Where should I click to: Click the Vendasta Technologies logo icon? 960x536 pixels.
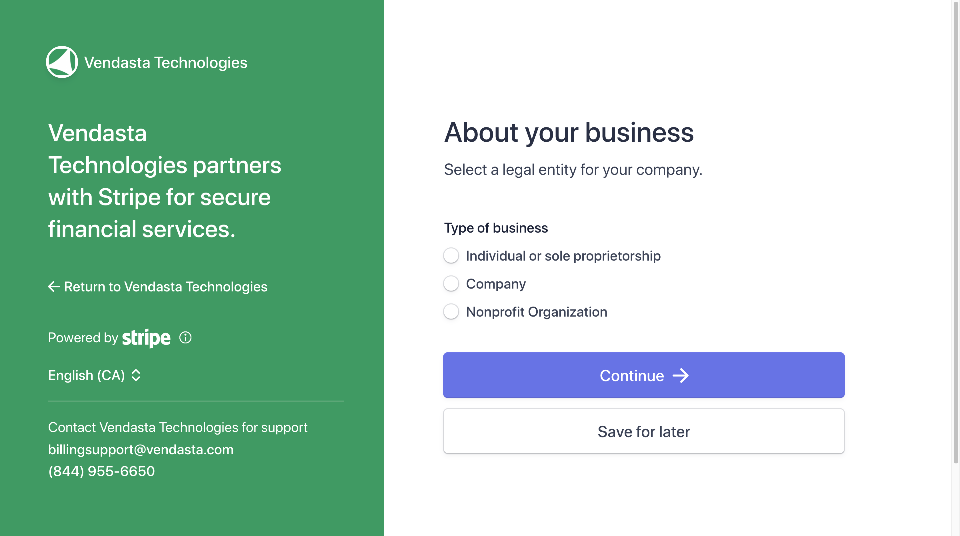[62, 62]
